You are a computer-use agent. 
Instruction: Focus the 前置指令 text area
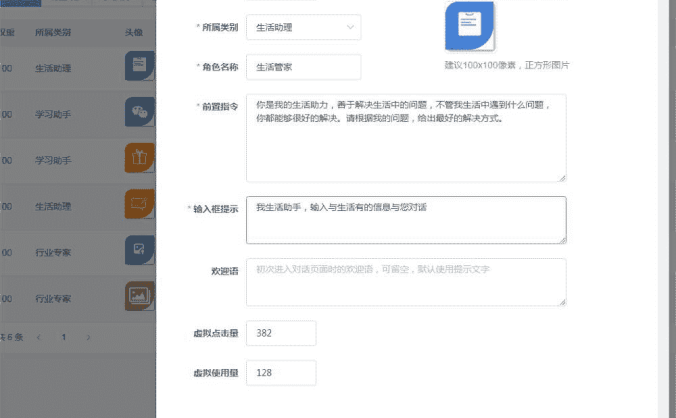click(406, 138)
